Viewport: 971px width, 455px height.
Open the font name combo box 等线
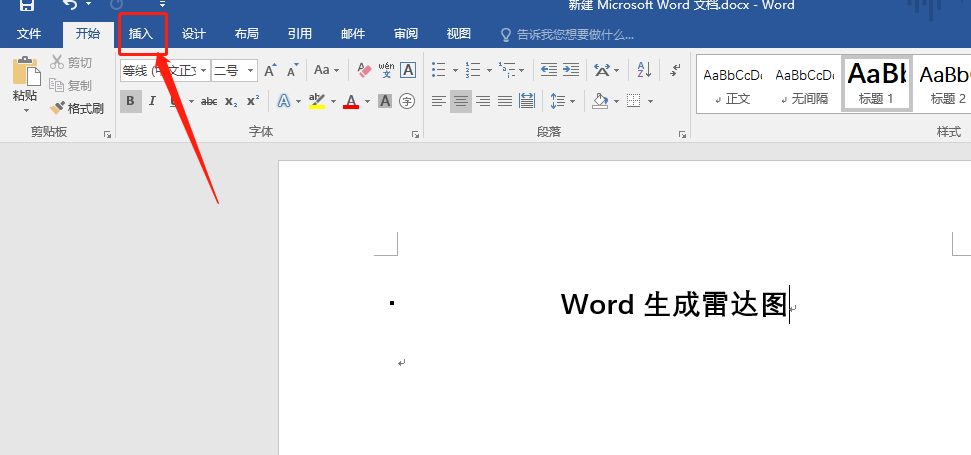(165, 71)
